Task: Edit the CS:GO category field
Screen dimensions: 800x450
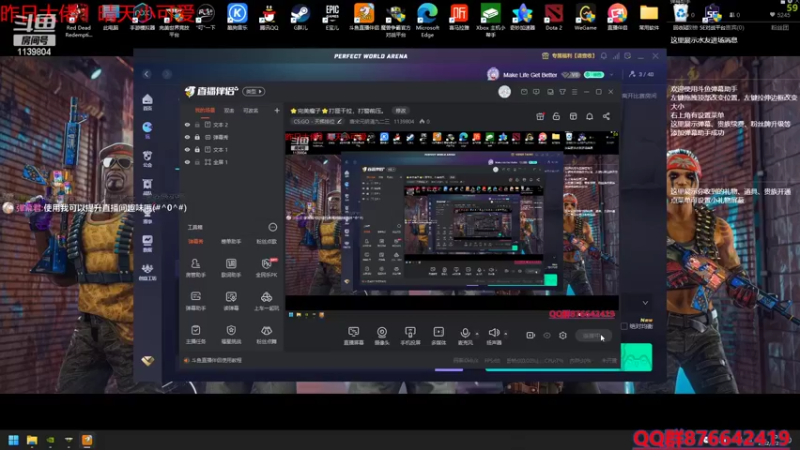Action: coord(317,121)
